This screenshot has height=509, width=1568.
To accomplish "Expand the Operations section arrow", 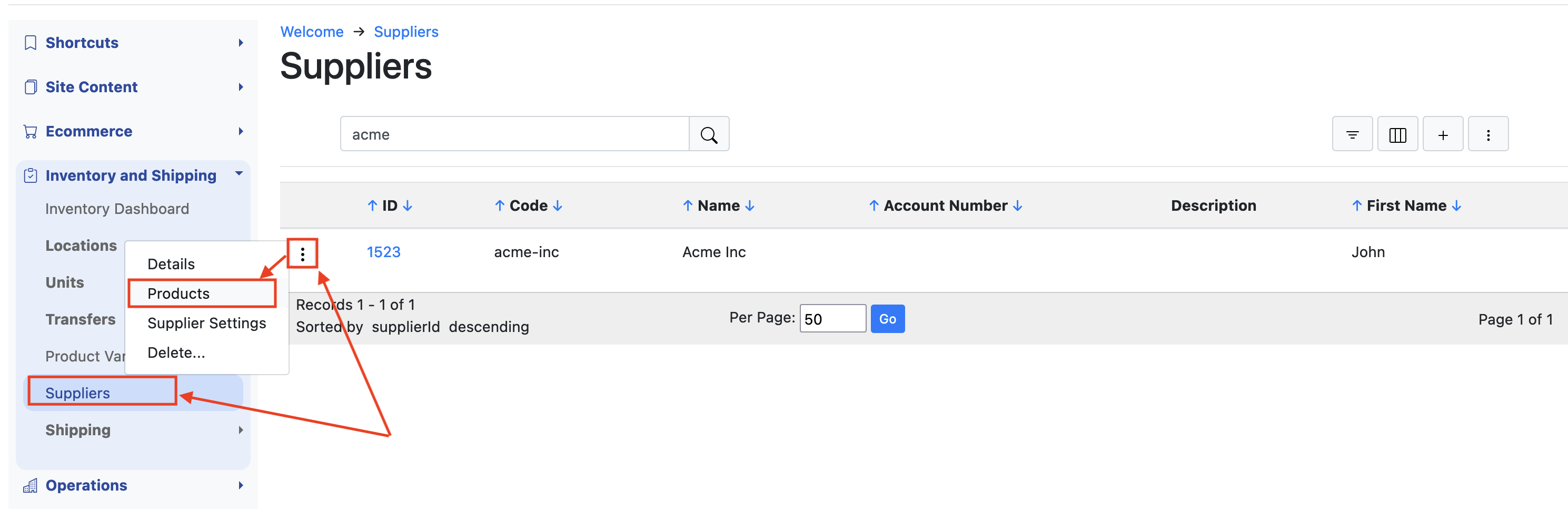I will pos(241,485).
